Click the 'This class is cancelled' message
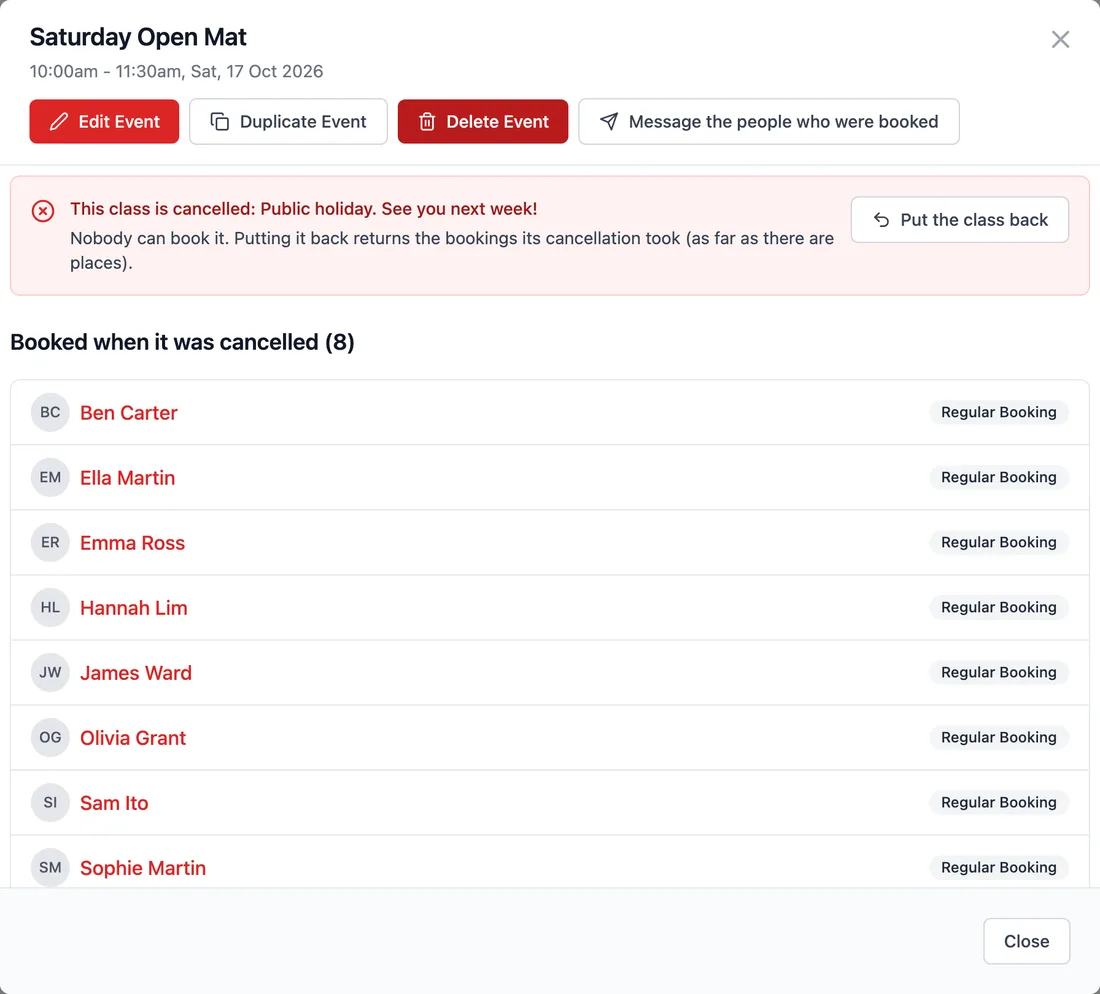The width and height of the screenshot is (1100, 994). point(303,209)
